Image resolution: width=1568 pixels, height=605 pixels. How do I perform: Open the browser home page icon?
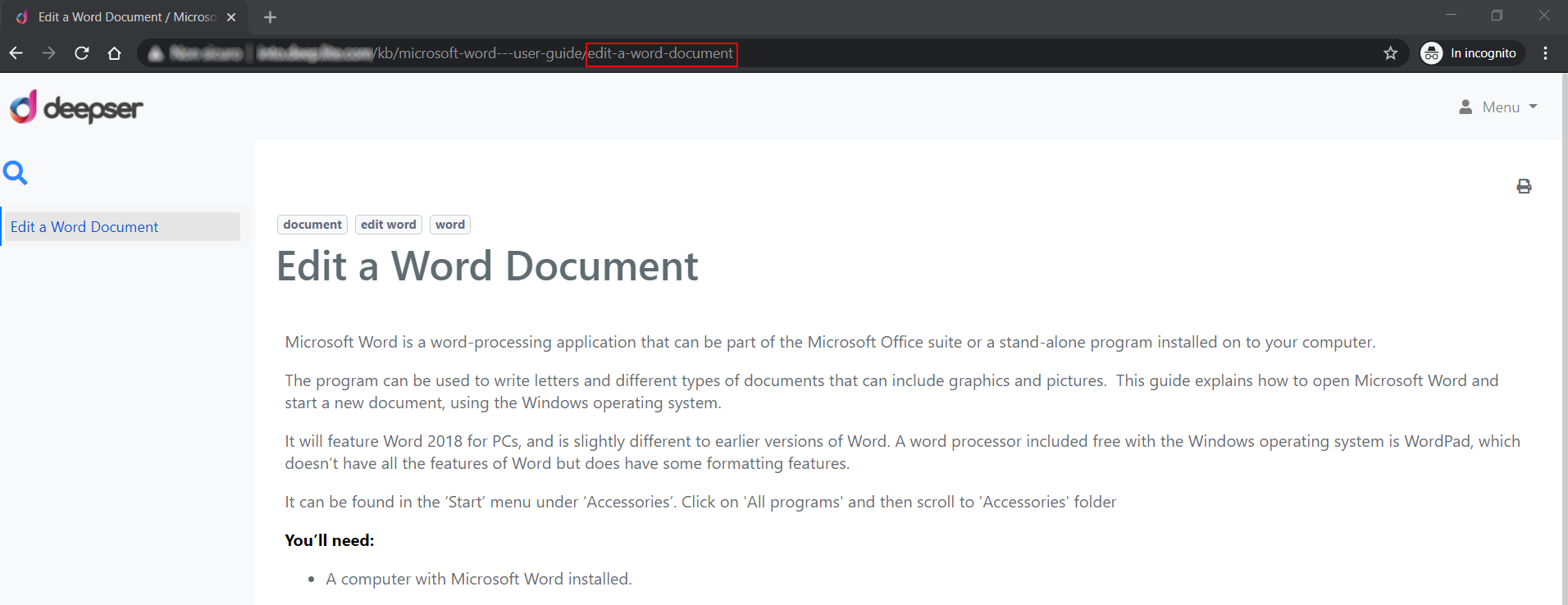pos(115,53)
